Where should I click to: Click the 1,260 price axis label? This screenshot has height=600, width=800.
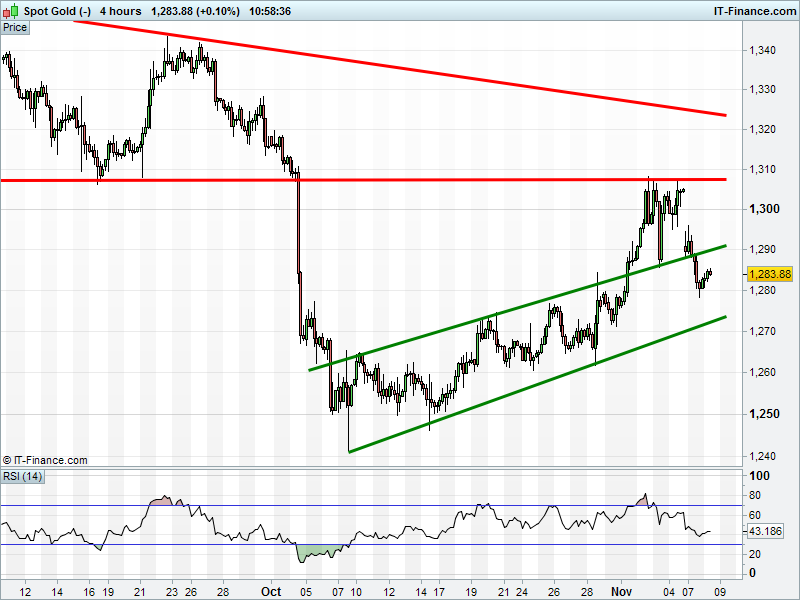(x=762, y=372)
